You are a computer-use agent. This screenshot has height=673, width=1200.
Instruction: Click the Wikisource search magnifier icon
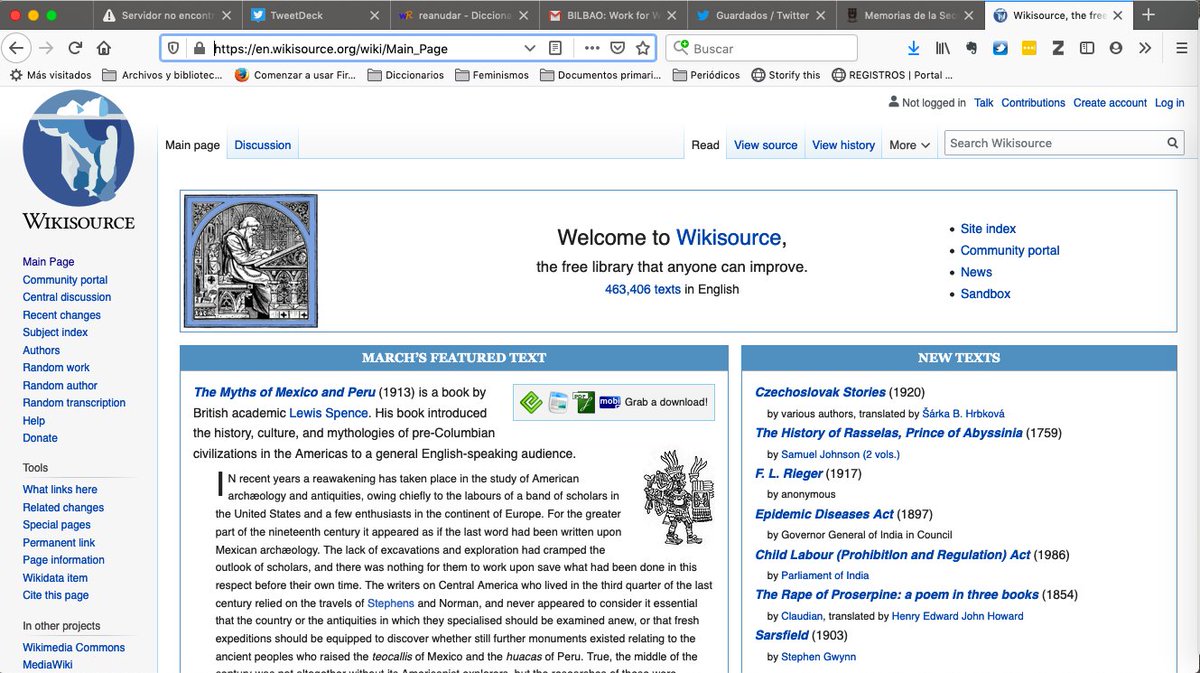pyautogui.click(x=1174, y=144)
